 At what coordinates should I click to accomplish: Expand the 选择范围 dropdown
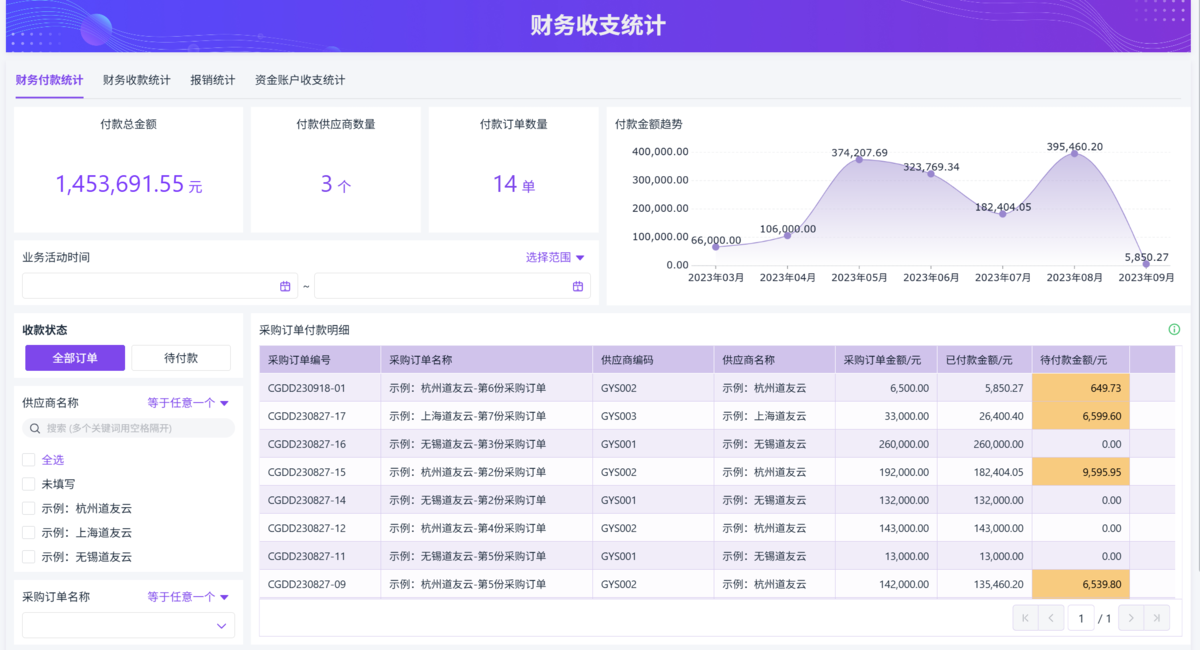555,257
